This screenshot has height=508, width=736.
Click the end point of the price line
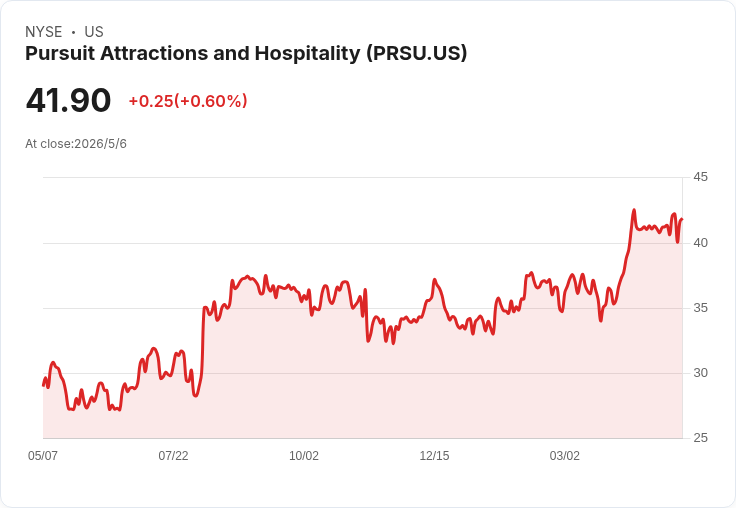coord(682,219)
